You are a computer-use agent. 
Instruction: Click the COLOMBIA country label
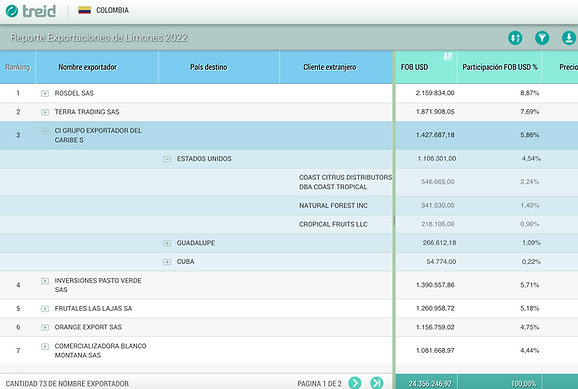(x=112, y=10)
